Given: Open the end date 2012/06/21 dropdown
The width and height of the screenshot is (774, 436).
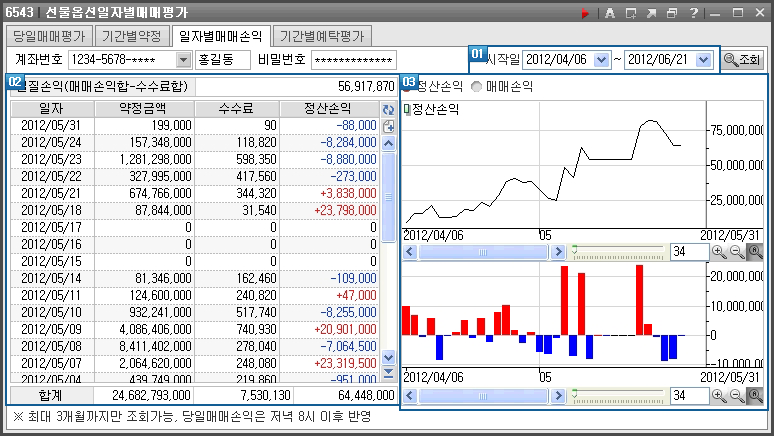Looking at the screenshot, I should click(703, 60).
